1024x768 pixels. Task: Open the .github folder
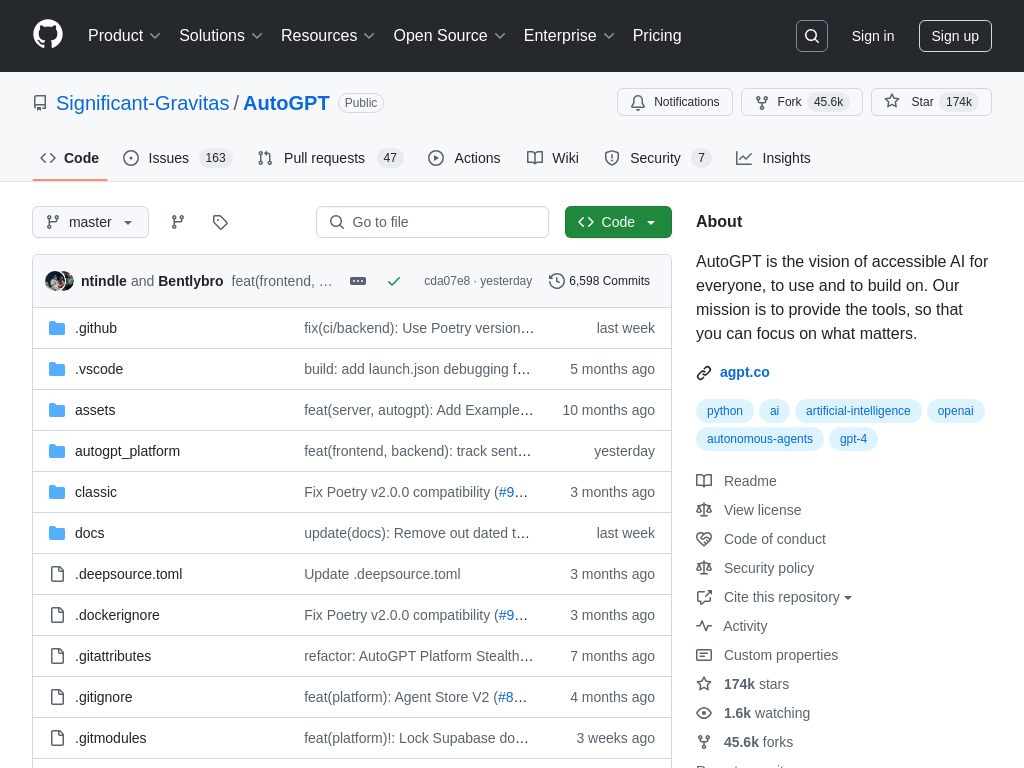(x=96, y=328)
